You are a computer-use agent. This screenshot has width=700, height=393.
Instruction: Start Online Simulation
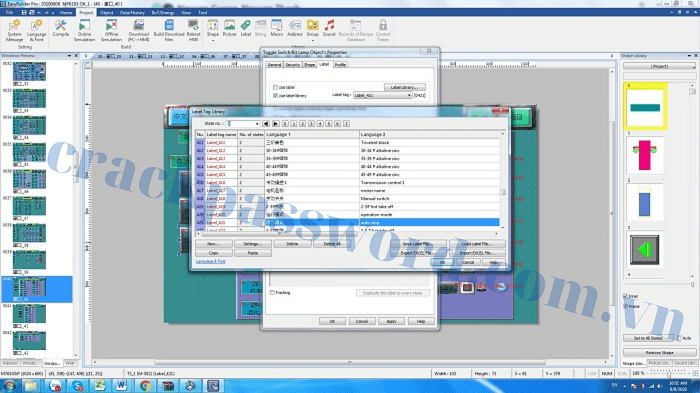(x=84, y=30)
